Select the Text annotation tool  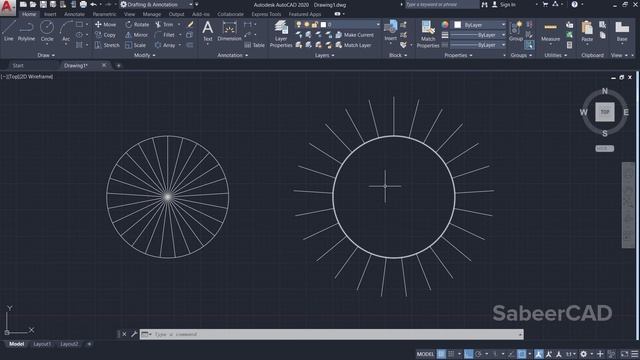tap(207, 31)
